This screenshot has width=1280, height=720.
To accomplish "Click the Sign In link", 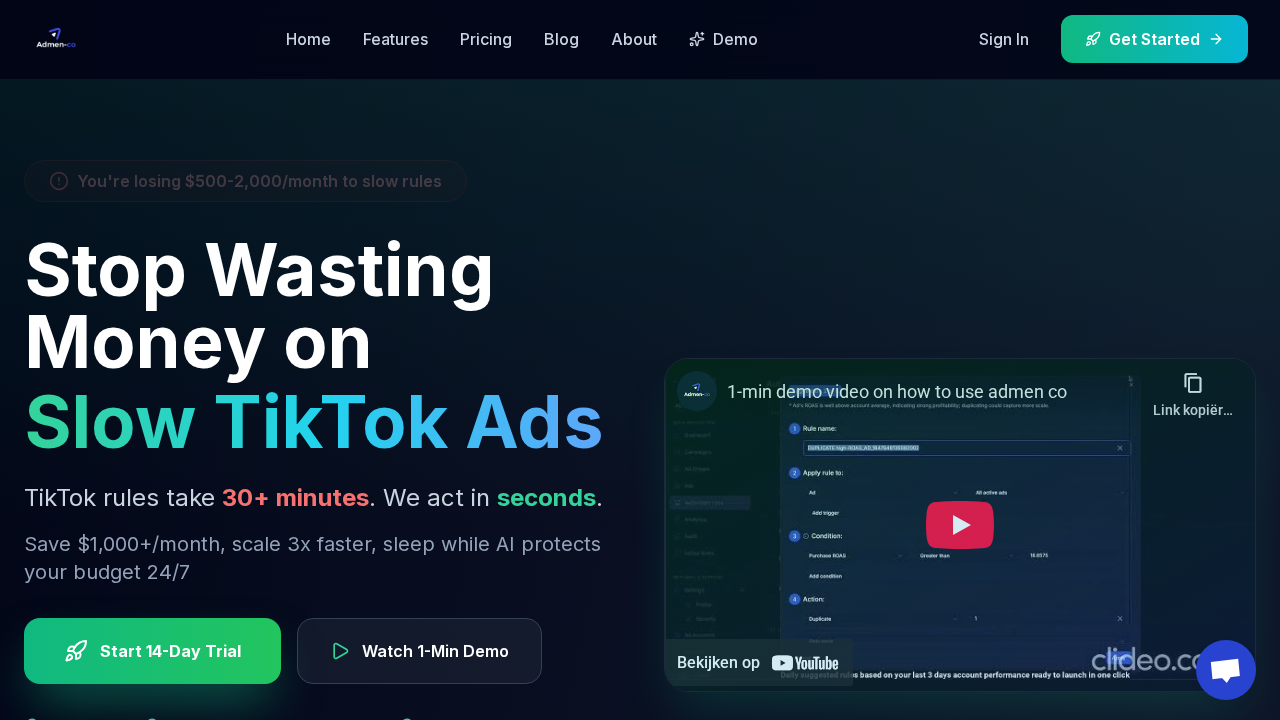I will [1003, 39].
